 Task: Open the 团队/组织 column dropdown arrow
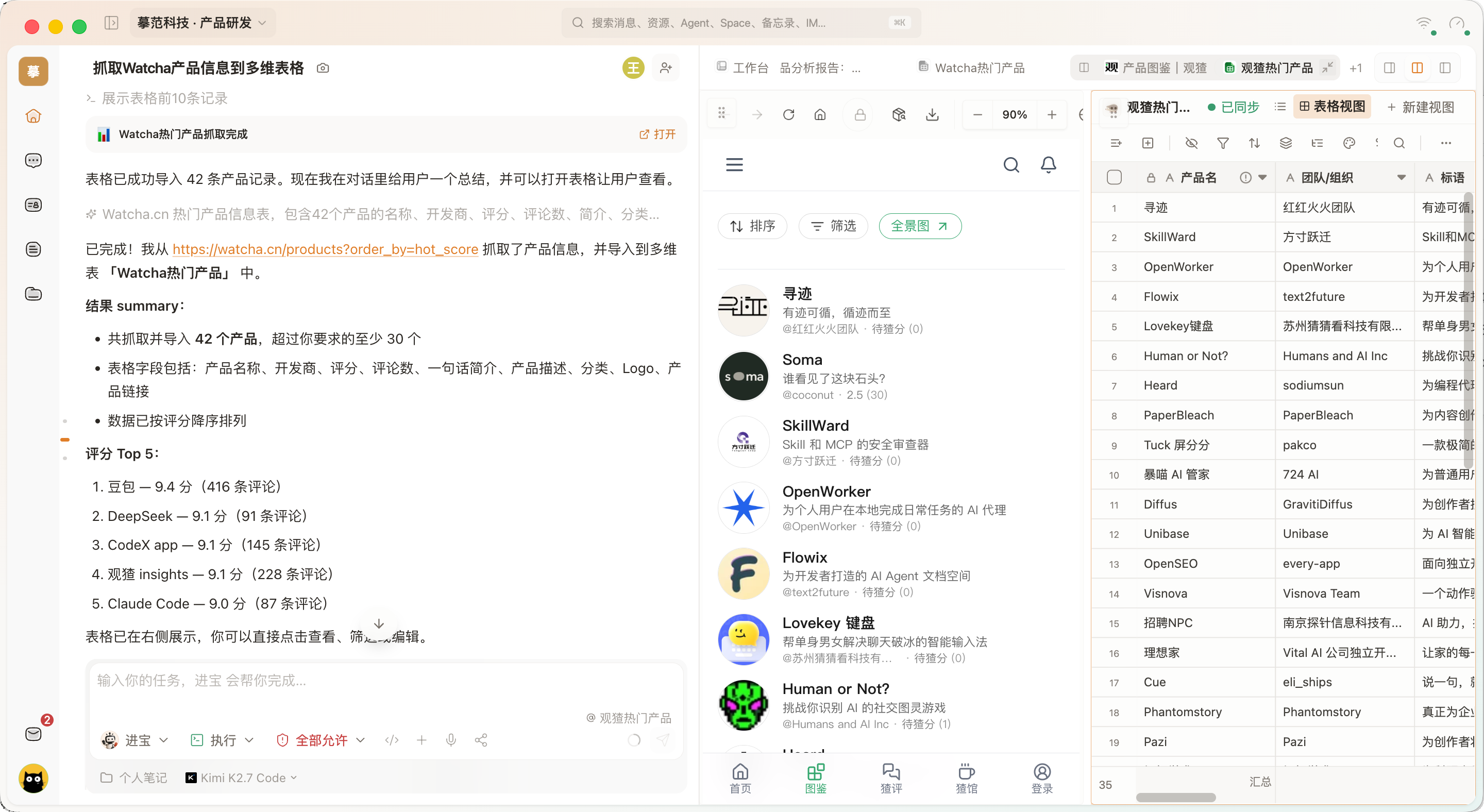pyautogui.click(x=1401, y=177)
